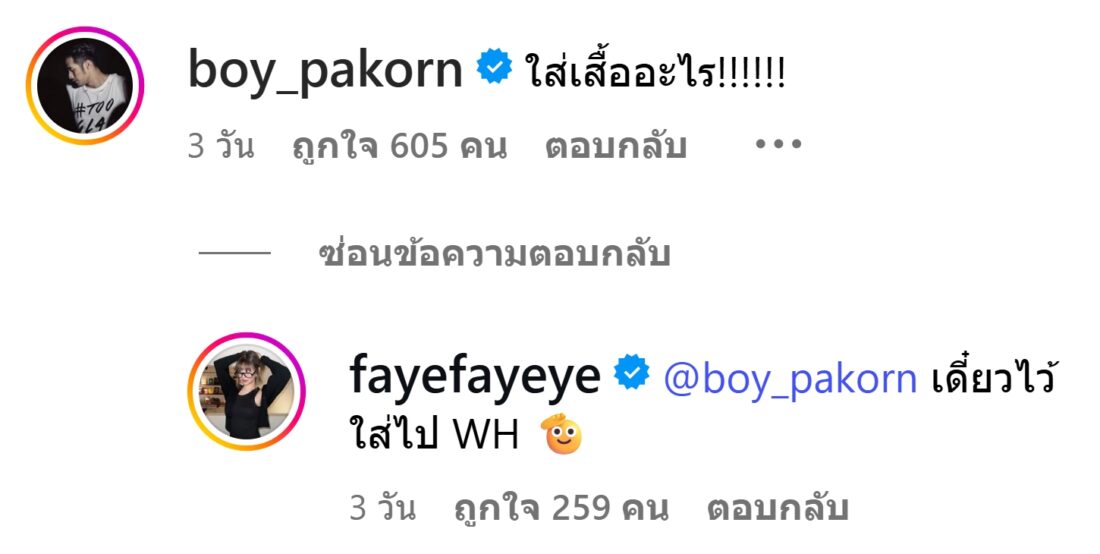Screen dimensions: 1100x554
Task: Reply to fayefayeye's comment via ตอบกลับ
Action: [777, 508]
